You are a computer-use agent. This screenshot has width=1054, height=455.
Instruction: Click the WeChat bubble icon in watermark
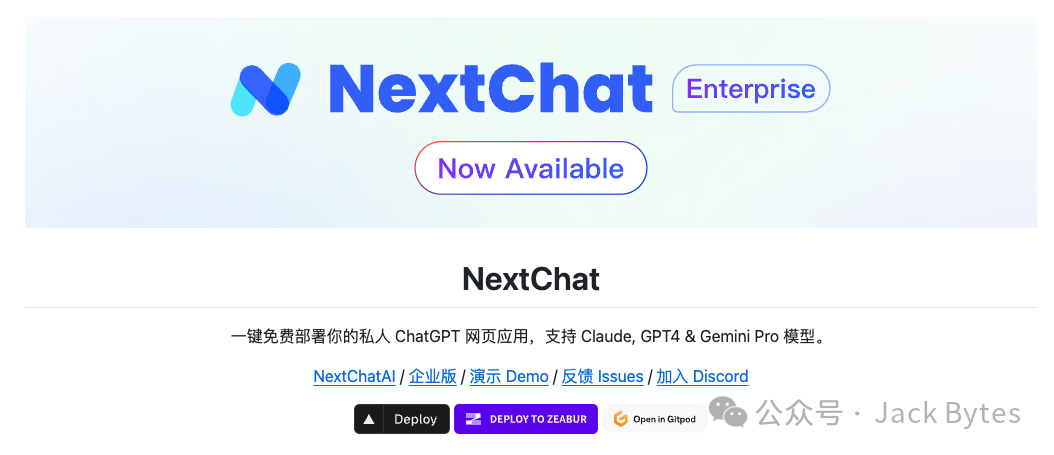(x=727, y=412)
